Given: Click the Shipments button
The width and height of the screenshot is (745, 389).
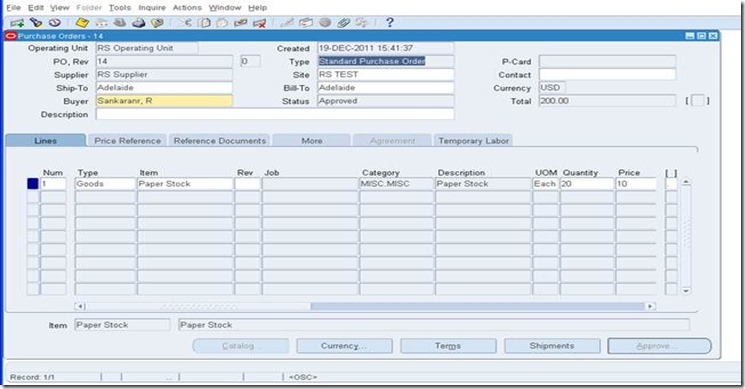Looking at the screenshot, I should 552,346.
